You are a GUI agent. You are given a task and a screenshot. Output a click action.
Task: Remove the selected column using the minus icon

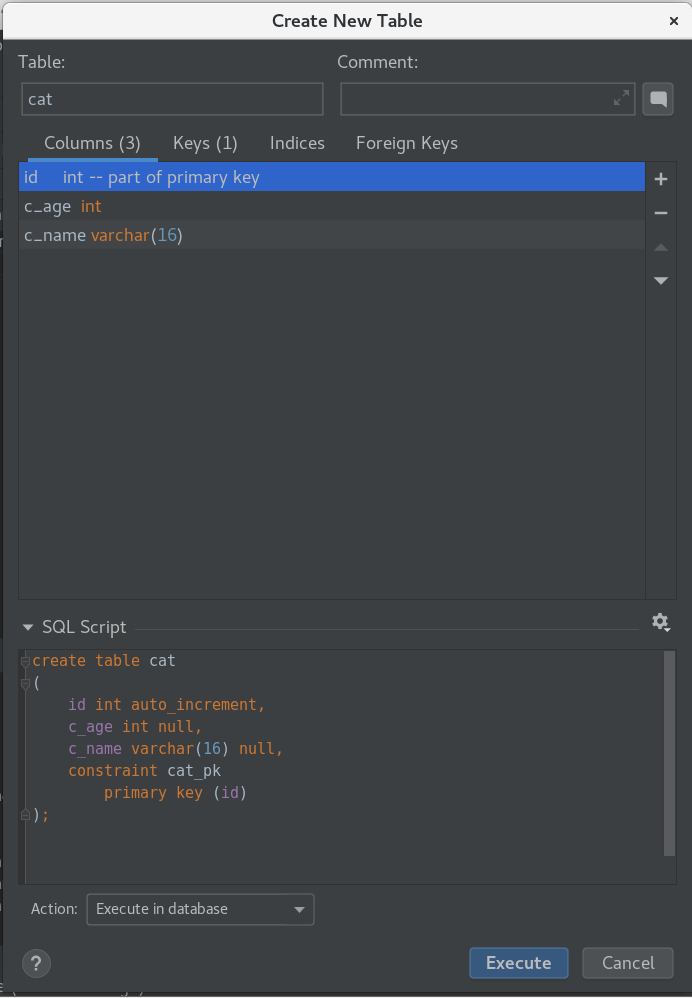(660, 212)
